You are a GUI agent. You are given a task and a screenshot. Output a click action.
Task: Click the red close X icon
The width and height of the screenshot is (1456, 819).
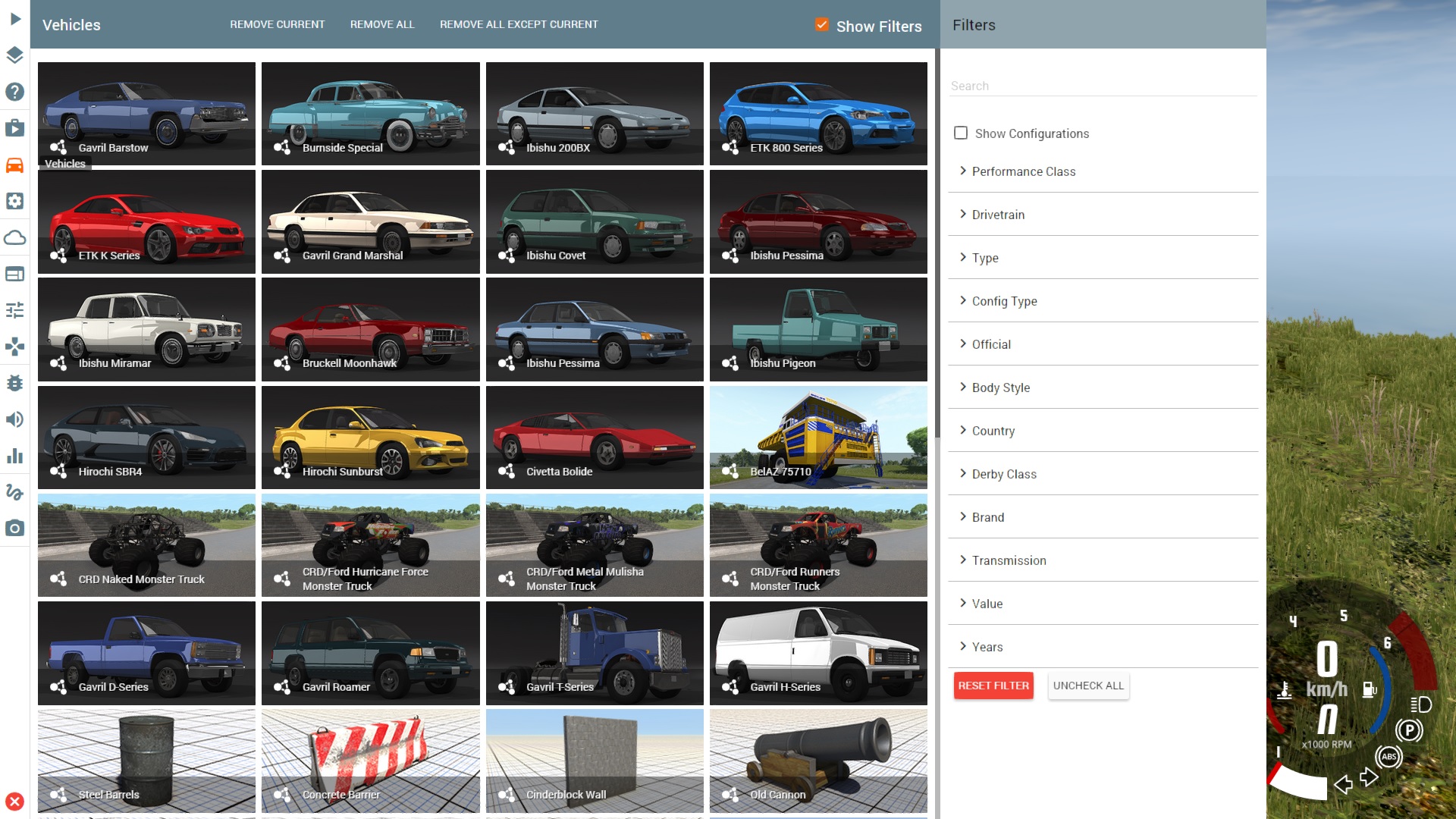tap(15, 802)
